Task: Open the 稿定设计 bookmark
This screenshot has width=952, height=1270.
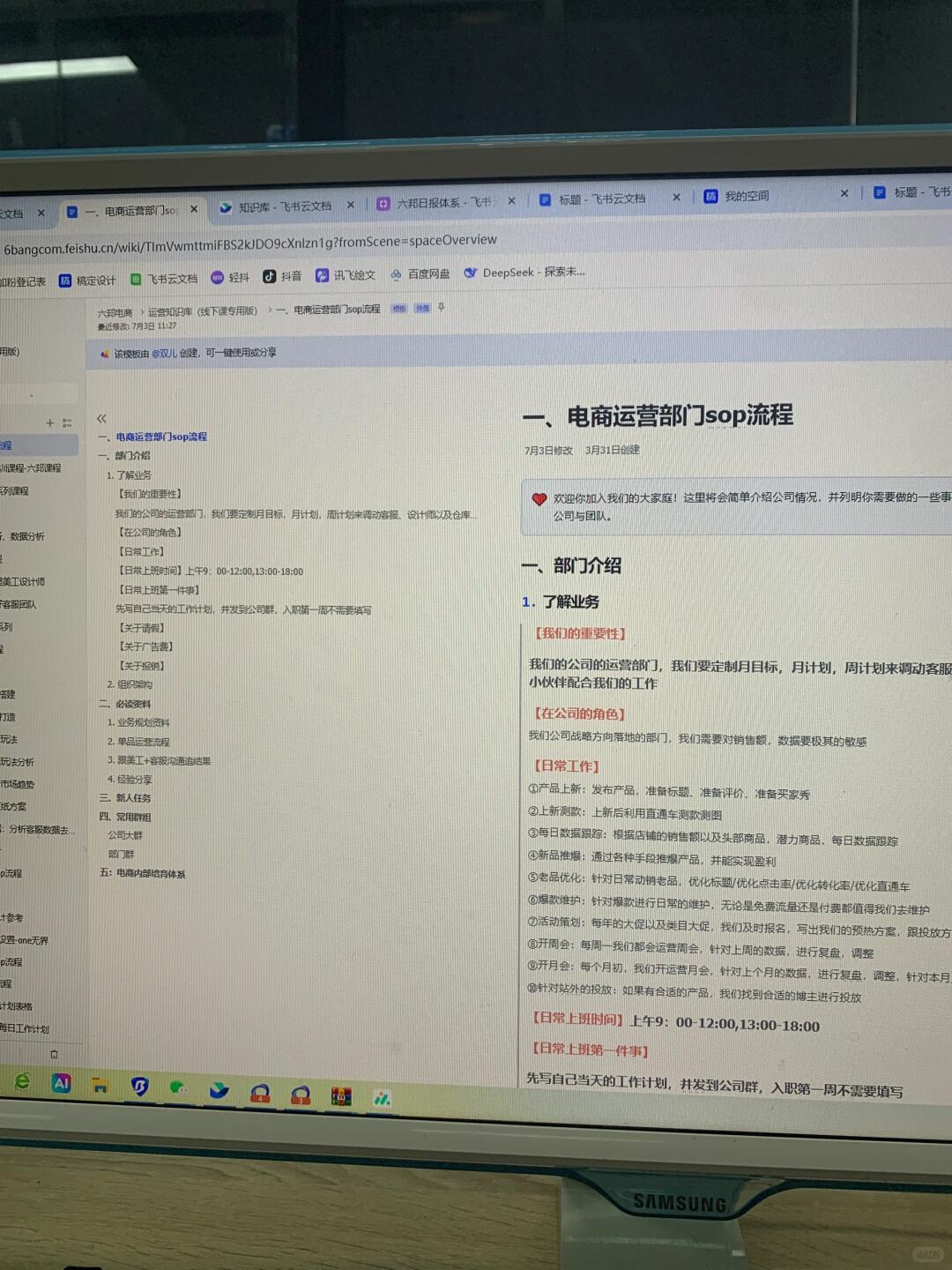Action: [87, 280]
